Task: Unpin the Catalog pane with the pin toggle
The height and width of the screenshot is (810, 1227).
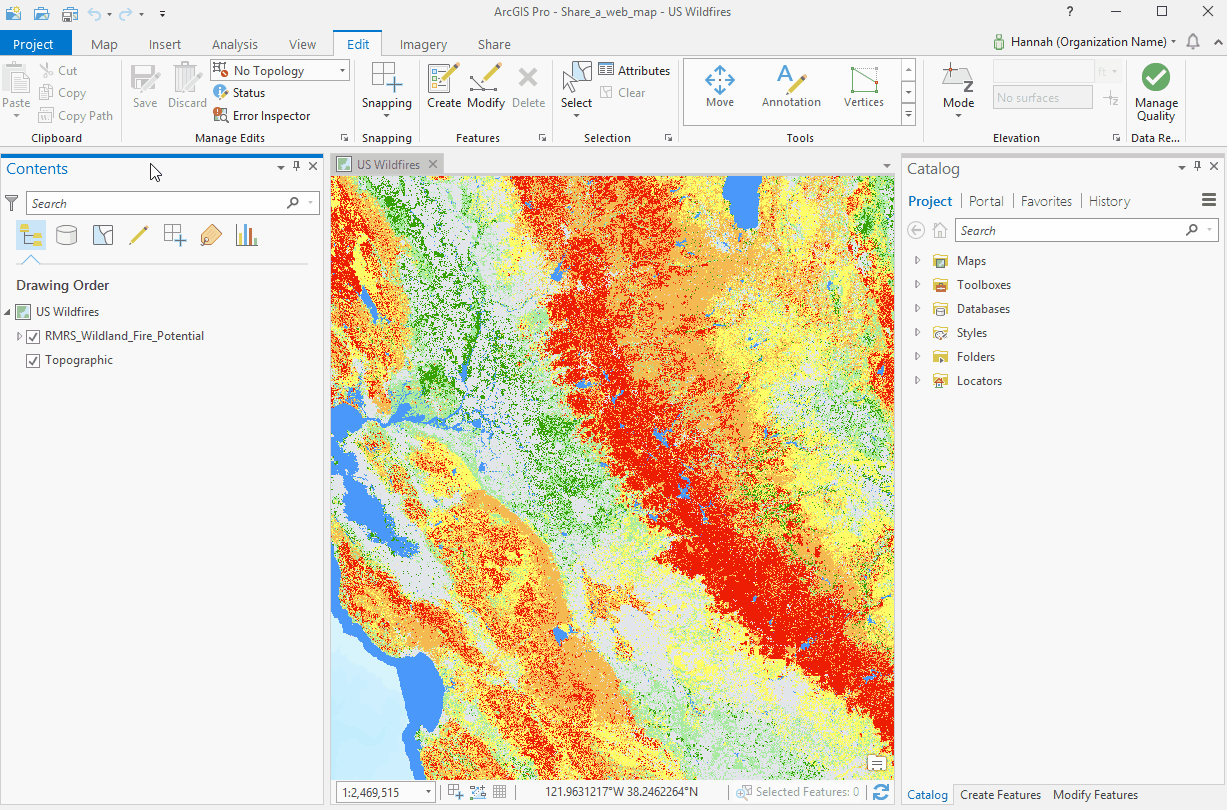Action: tap(1197, 166)
